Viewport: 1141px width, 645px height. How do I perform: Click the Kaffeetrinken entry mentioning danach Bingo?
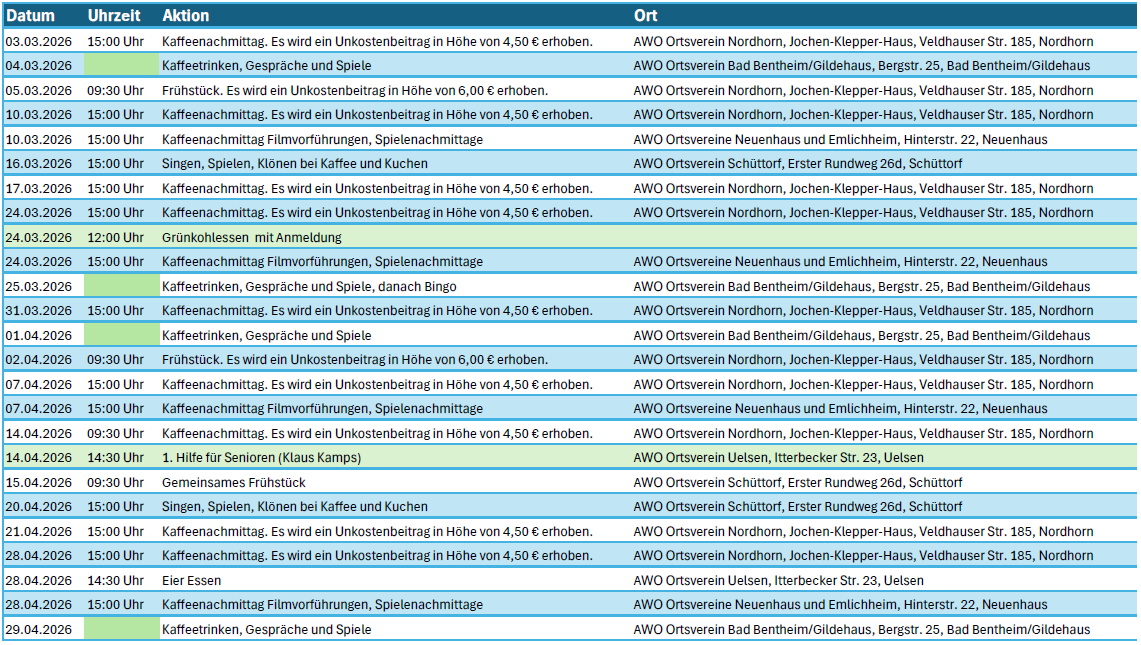(x=309, y=286)
